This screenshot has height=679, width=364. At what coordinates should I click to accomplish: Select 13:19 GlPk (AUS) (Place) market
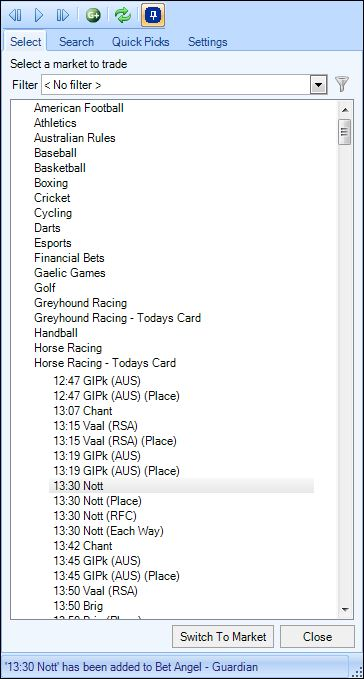click(116, 471)
